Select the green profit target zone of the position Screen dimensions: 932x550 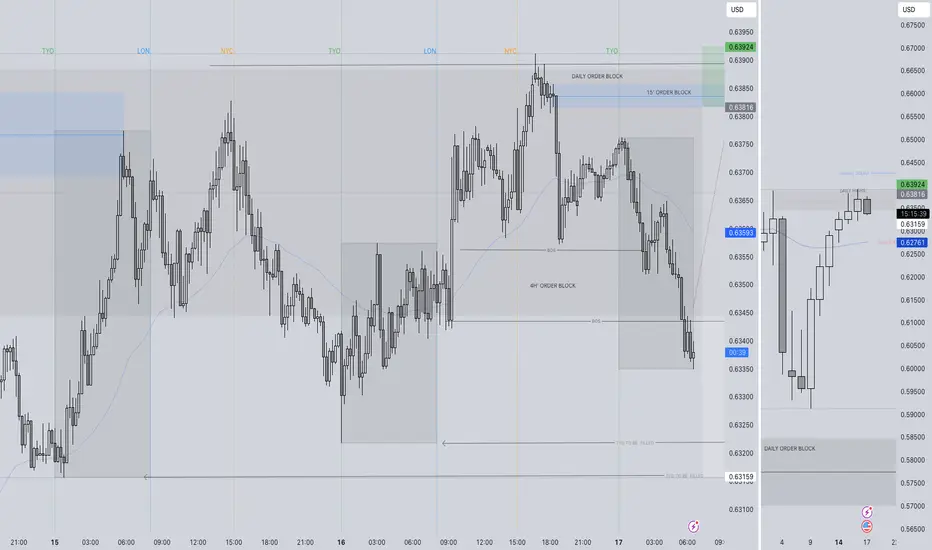713,77
